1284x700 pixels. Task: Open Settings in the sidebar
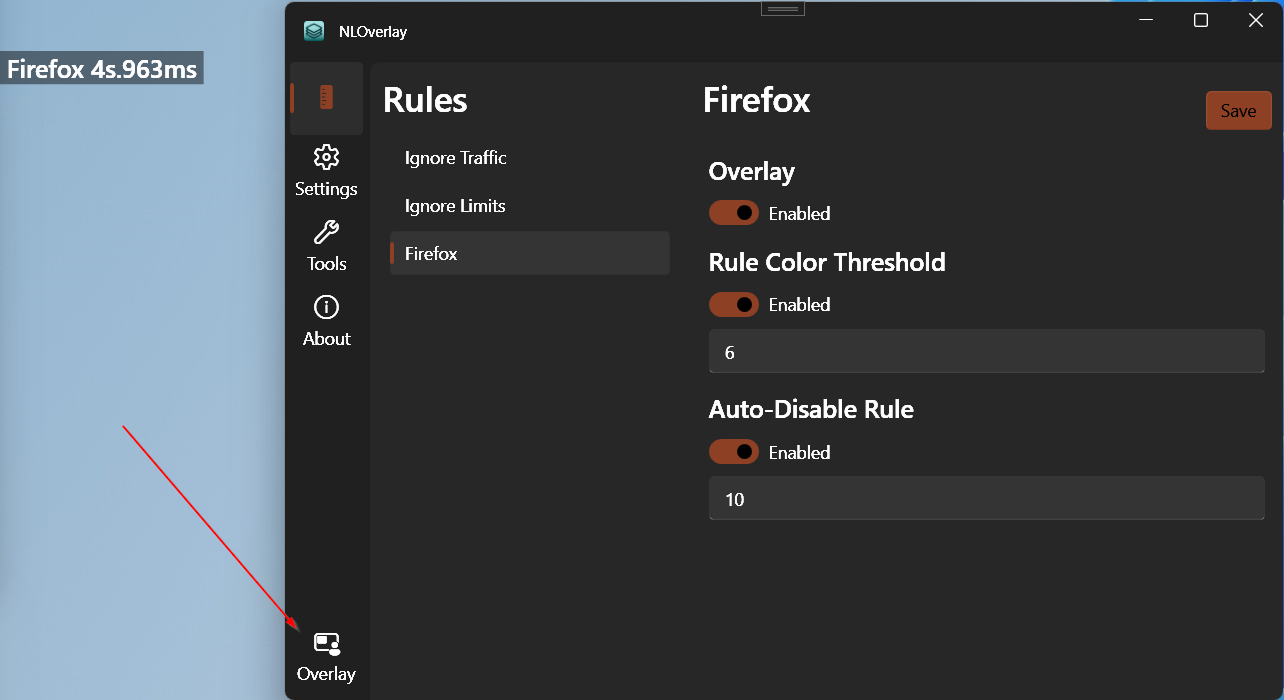[326, 172]
